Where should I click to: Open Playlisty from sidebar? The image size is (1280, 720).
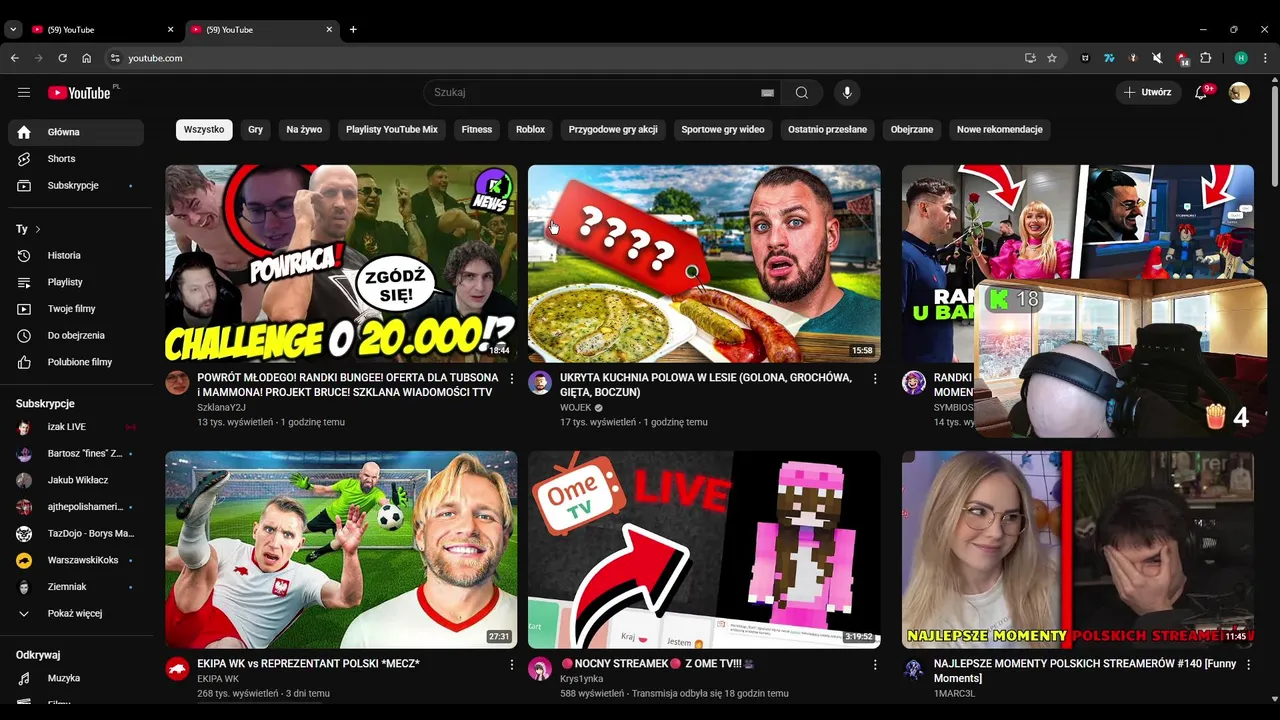(76, 282)
